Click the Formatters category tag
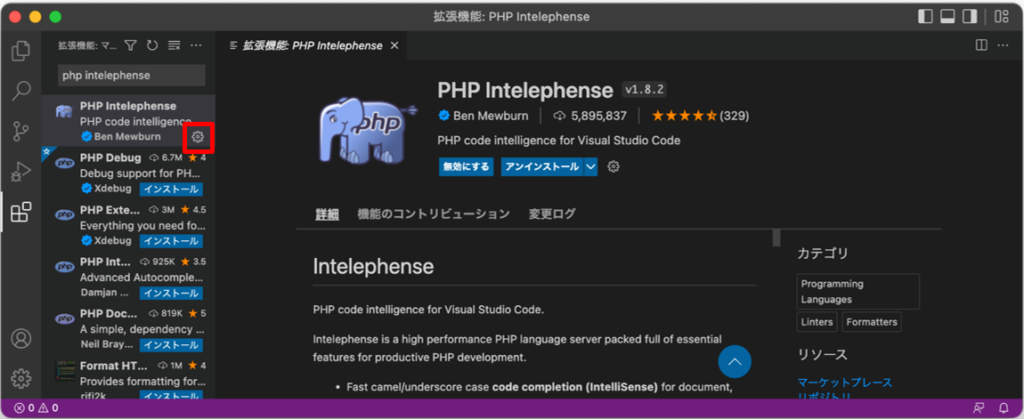The width and height of the screenshot is (1024, 419). [x=871, y=322]
